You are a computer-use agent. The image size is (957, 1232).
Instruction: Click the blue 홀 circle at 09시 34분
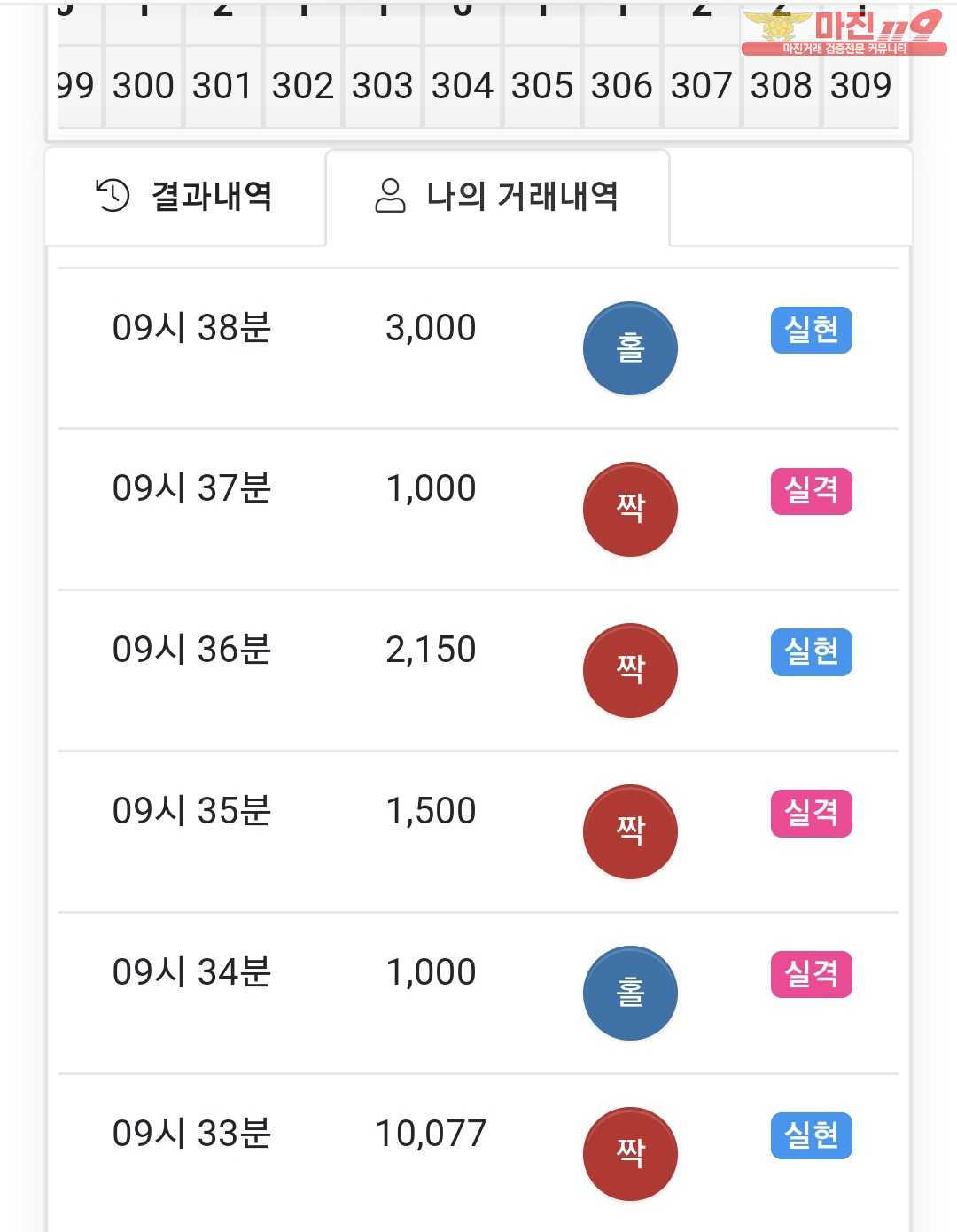click(x=630, y=993)
